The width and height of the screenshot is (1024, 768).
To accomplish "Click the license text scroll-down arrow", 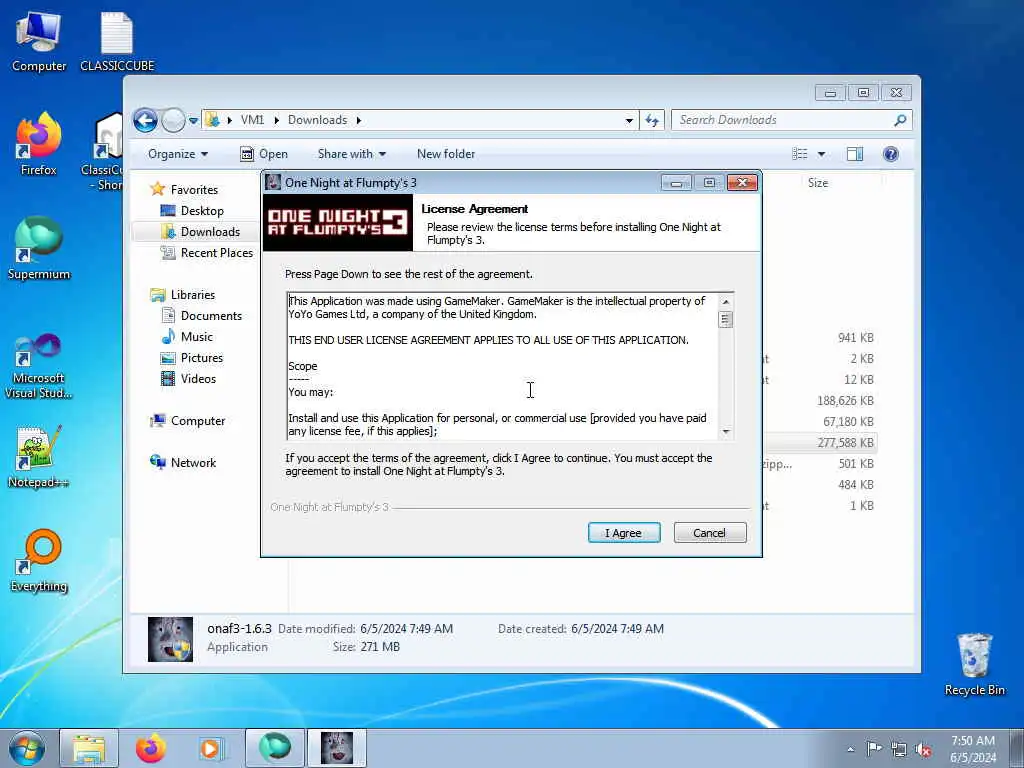I will coord(726,432).
